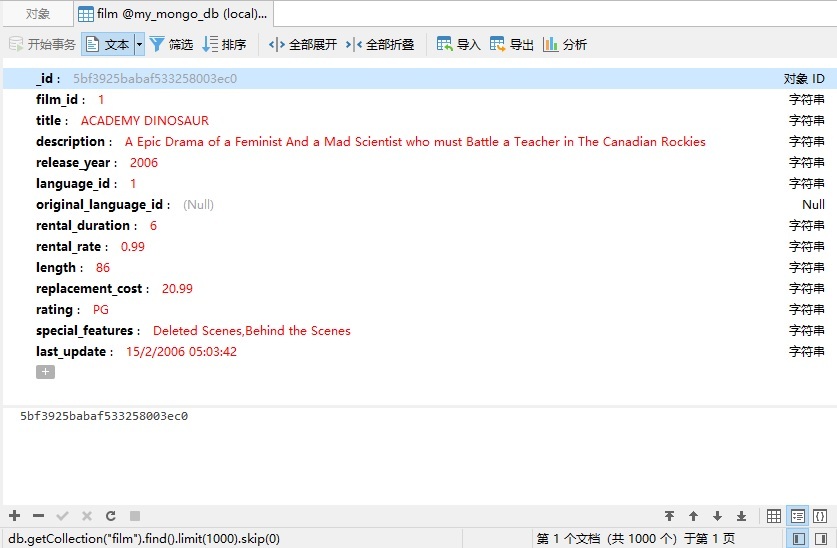
Task: Click the language_id field row
Action: pos(420,184)
